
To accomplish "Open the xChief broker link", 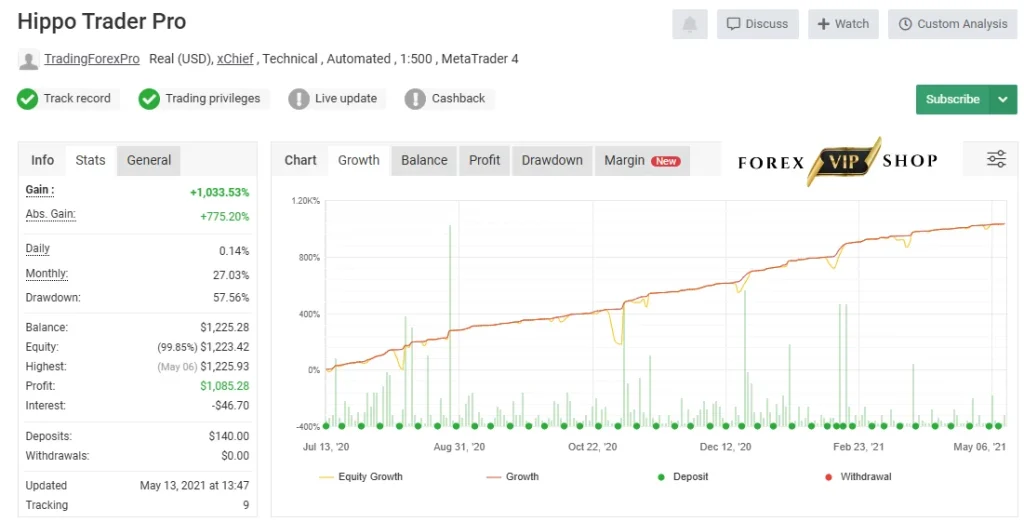I will click(x=235, y=59).
